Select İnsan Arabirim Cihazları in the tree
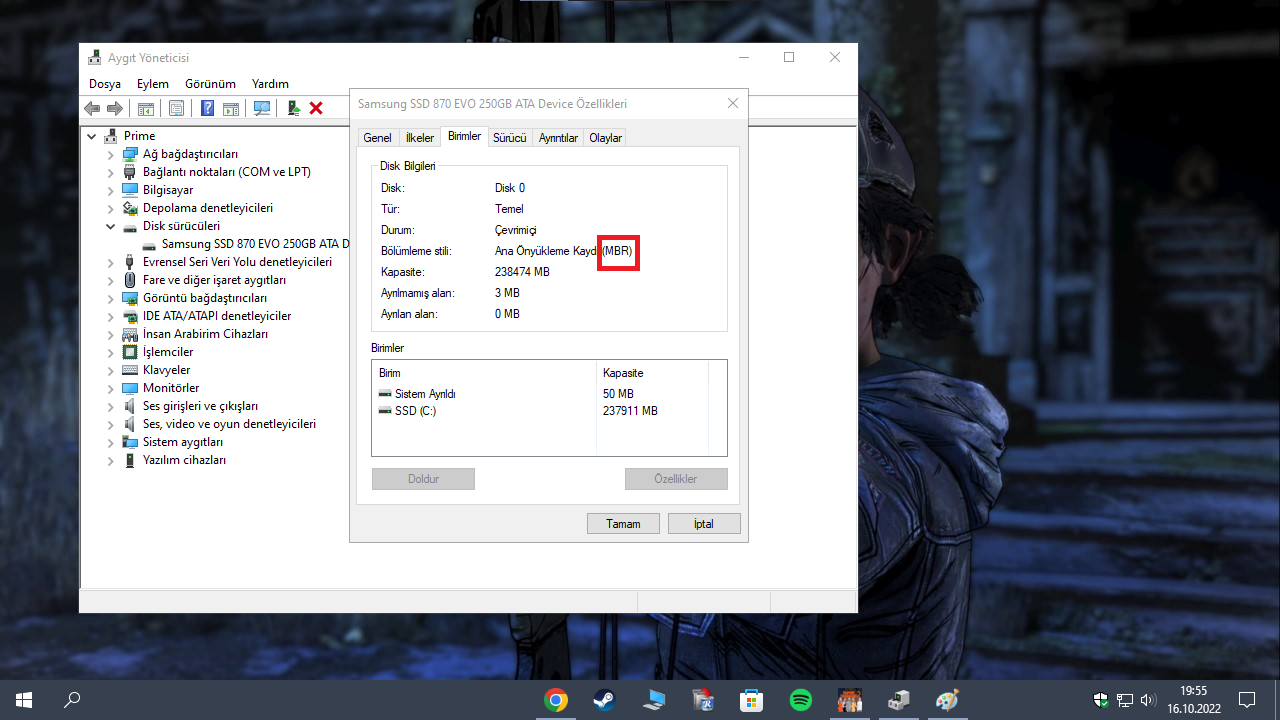The image size is (1280, 720). (205, 334)
